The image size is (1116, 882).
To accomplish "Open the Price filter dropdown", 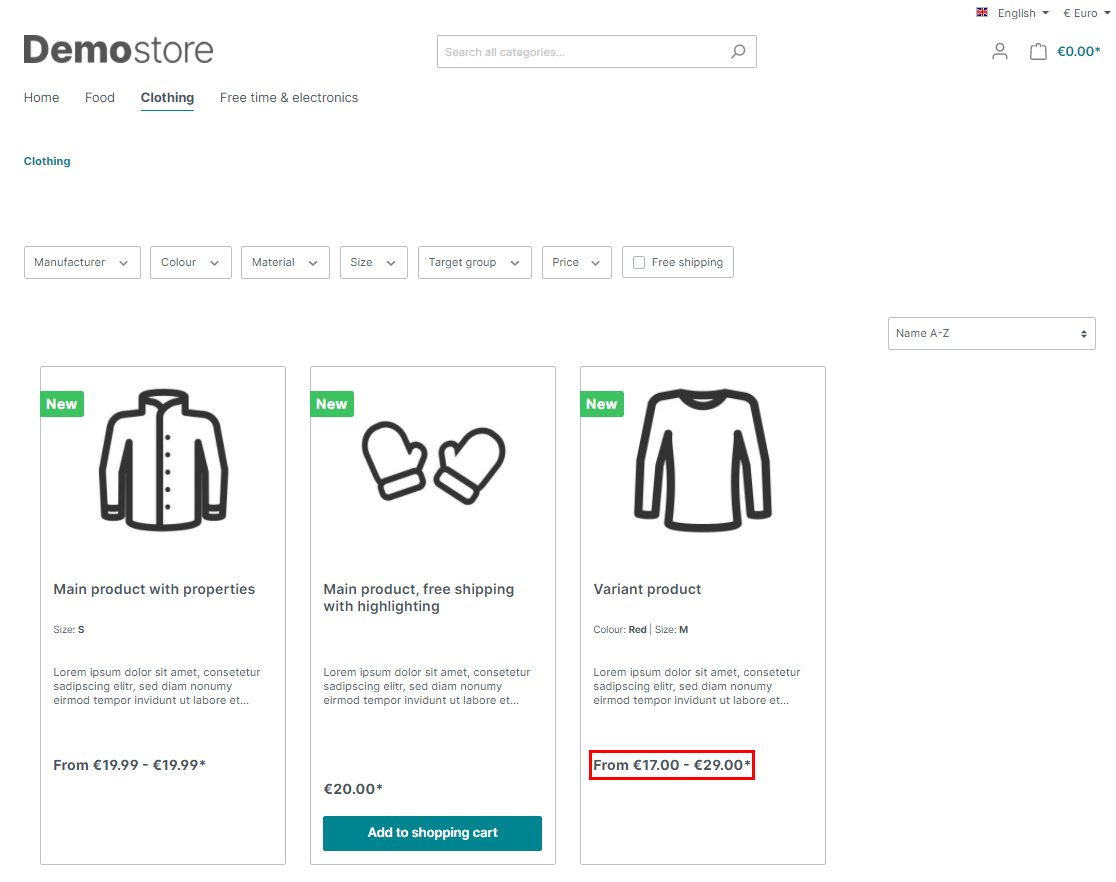I will click(x=577, y=262).
